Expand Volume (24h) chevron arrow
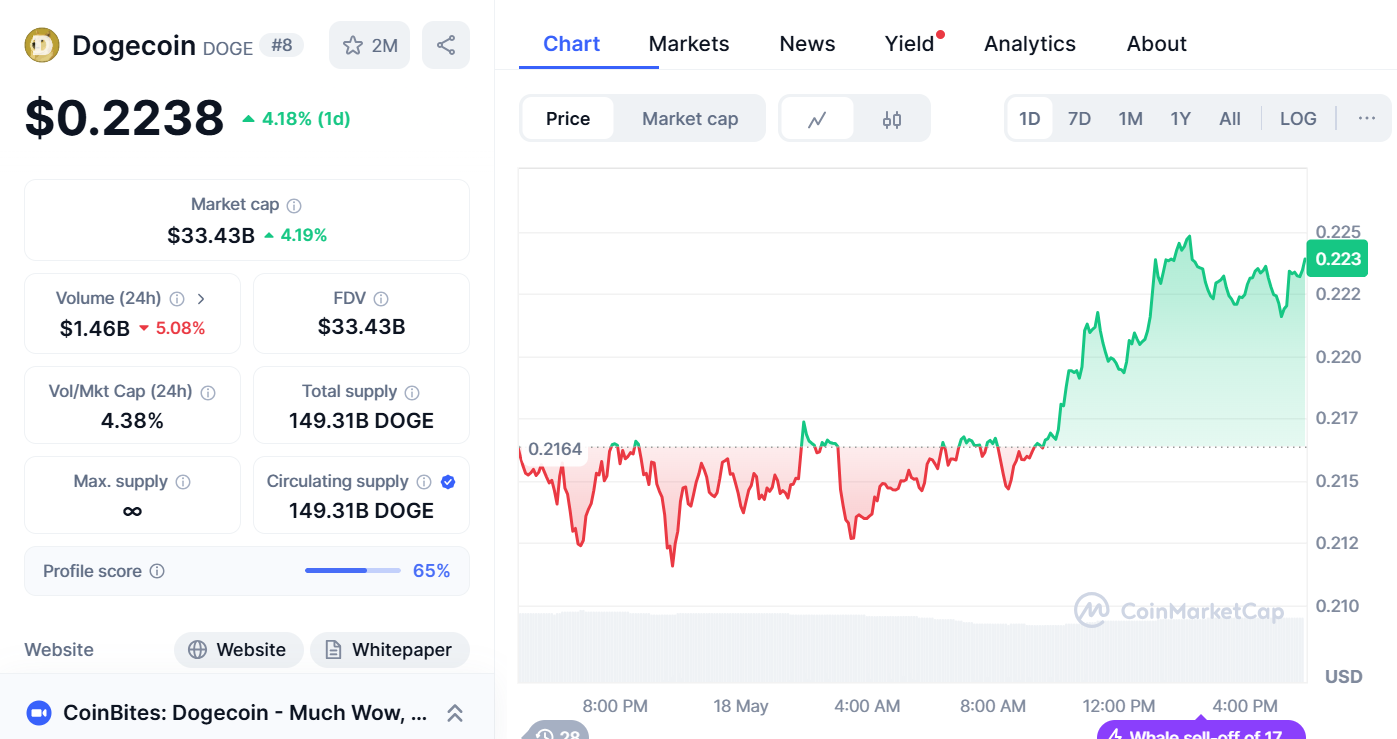Screen dimensions: 1397x739 click(x=201, y=298)
